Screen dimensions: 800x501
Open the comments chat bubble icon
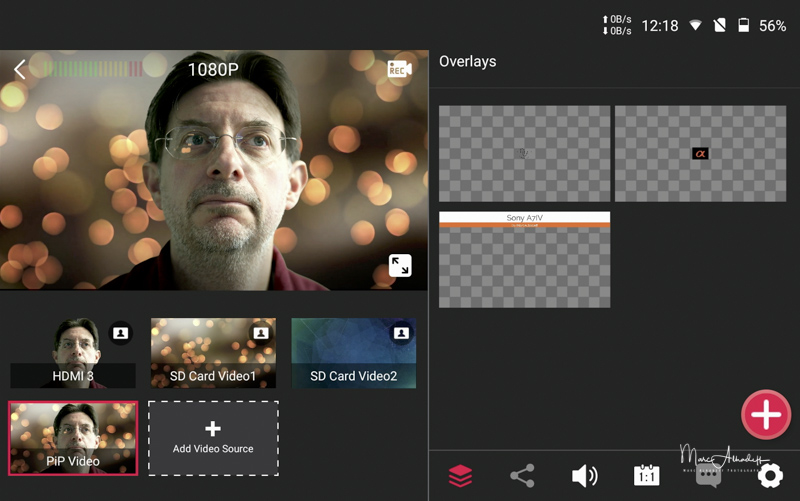708,476
